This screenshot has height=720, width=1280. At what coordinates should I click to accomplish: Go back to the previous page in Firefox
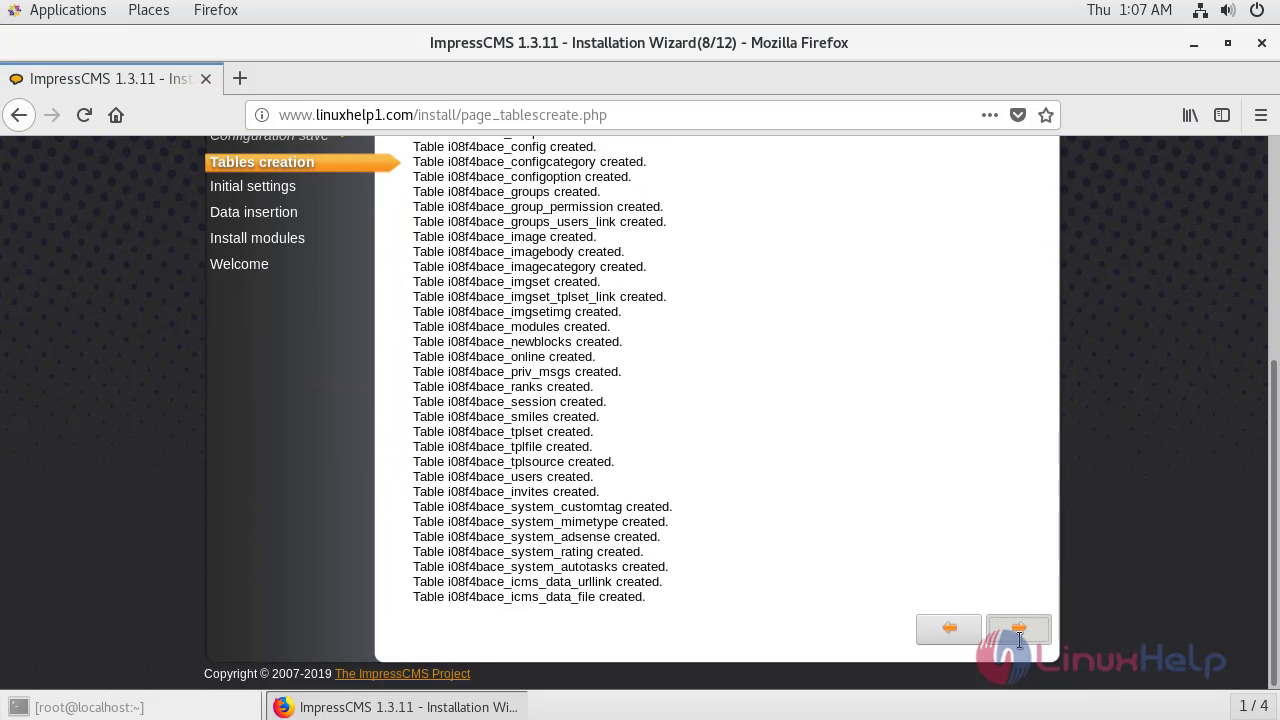coord(19,115)
